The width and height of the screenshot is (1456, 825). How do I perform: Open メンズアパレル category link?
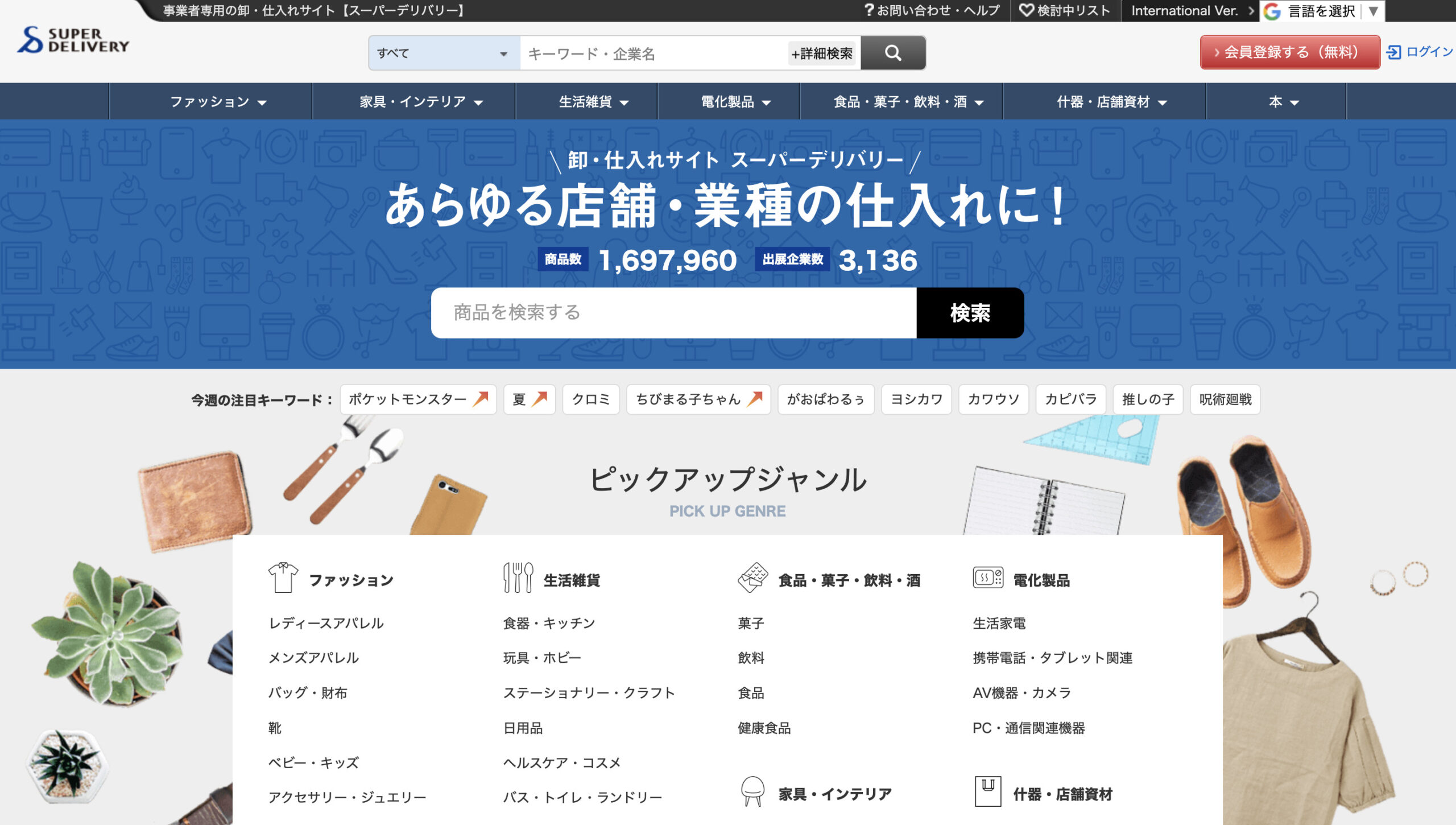coord(313,658)
